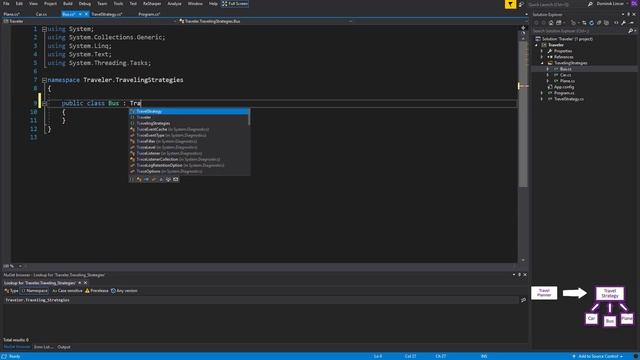Collapse the TravelingStrategies folder

pyautogui.click(x=542, y=63)
